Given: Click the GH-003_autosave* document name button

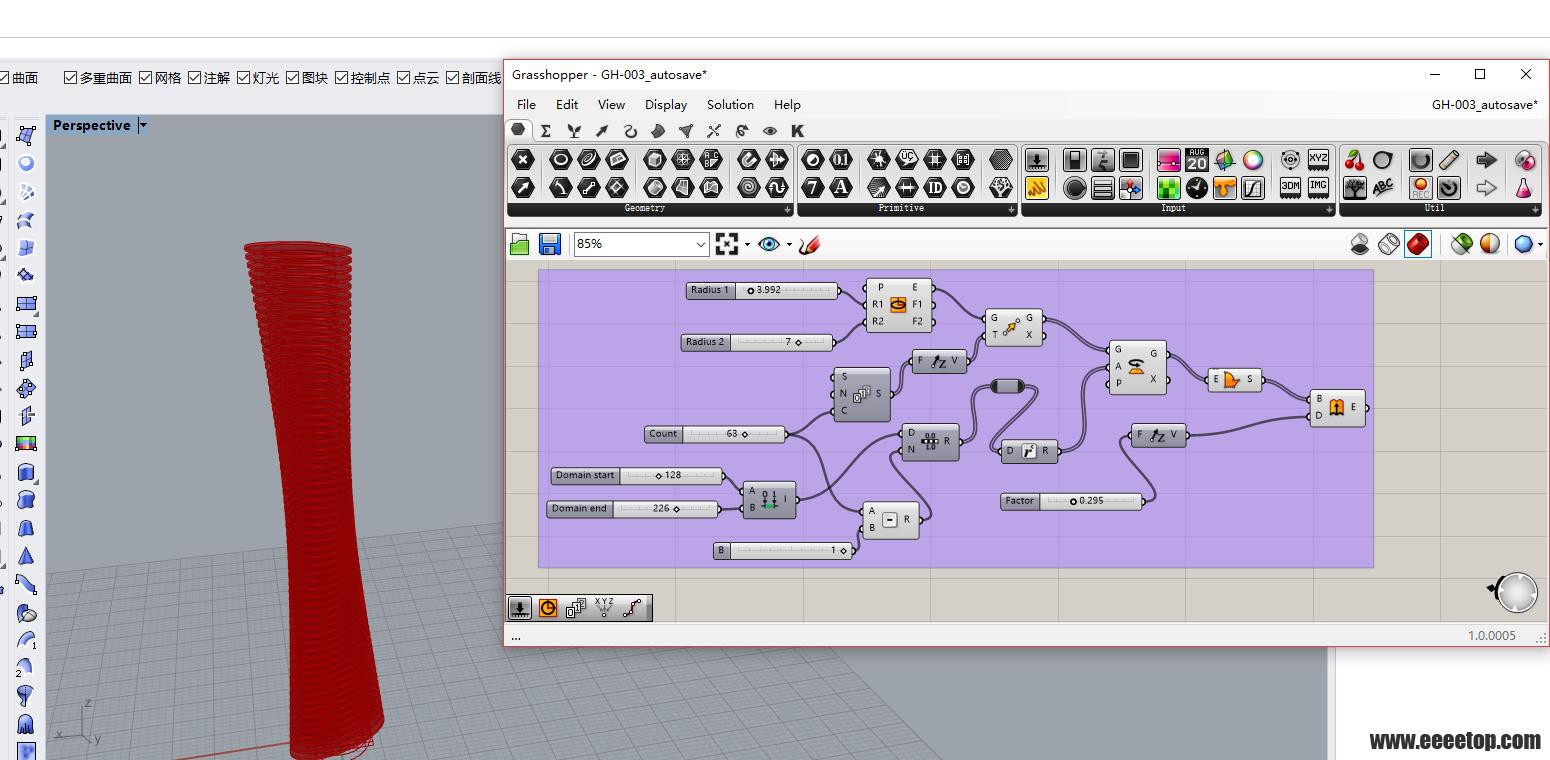Looking at the screenshot, I should (1484, 104).
